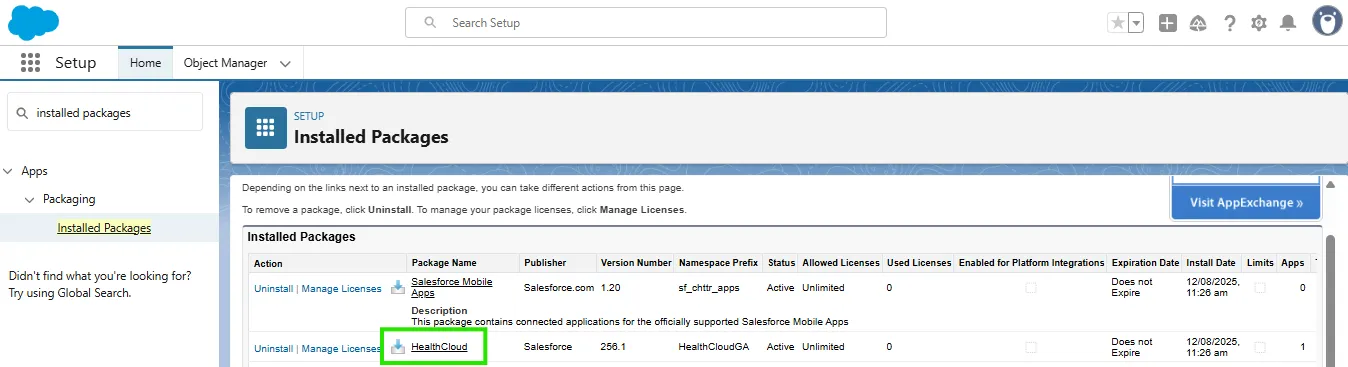The image size is (1348, 367).
Task: Click the Quick Find box containing installed packages
Action: point(105,112)
